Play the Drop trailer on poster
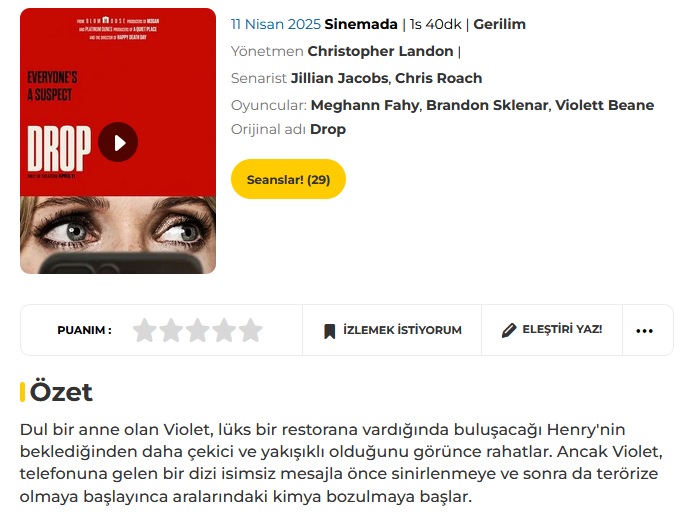Viewport: 688px width, 530px height. 118,142
